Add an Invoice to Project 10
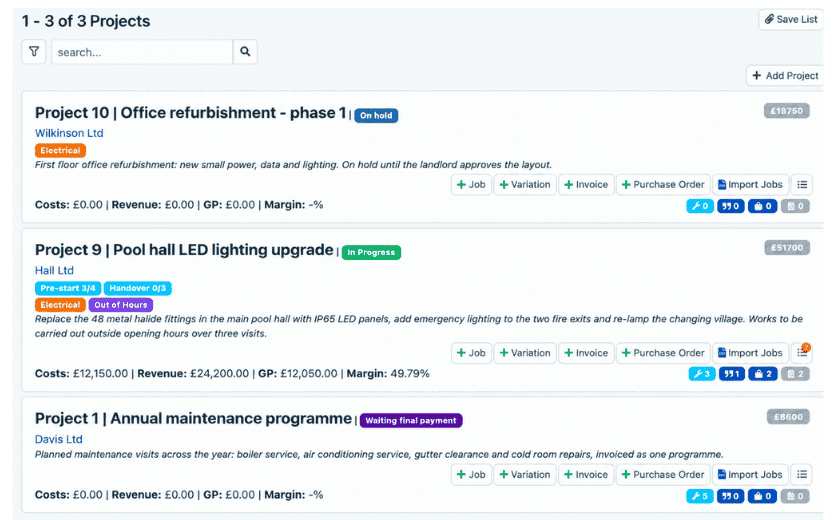840x520 pixels. click(x=586, y=185)
